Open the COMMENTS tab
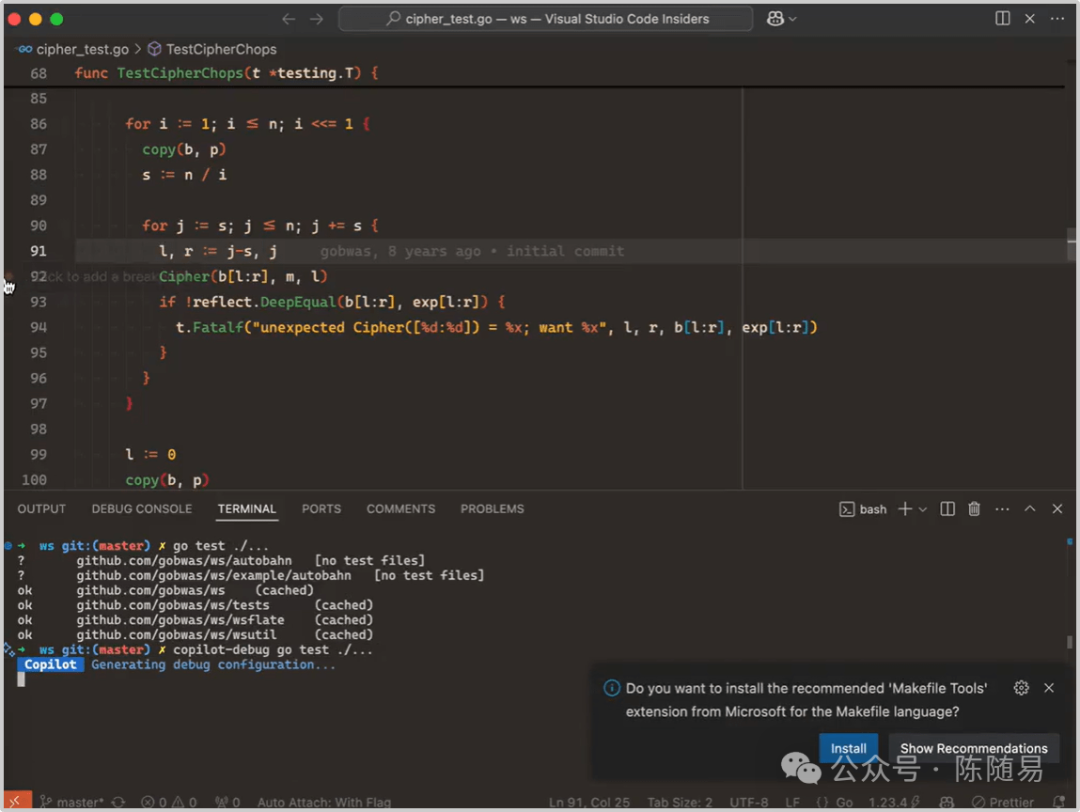Image resolution: width=1080 pixels, height=812 pixels. (401, 509)
